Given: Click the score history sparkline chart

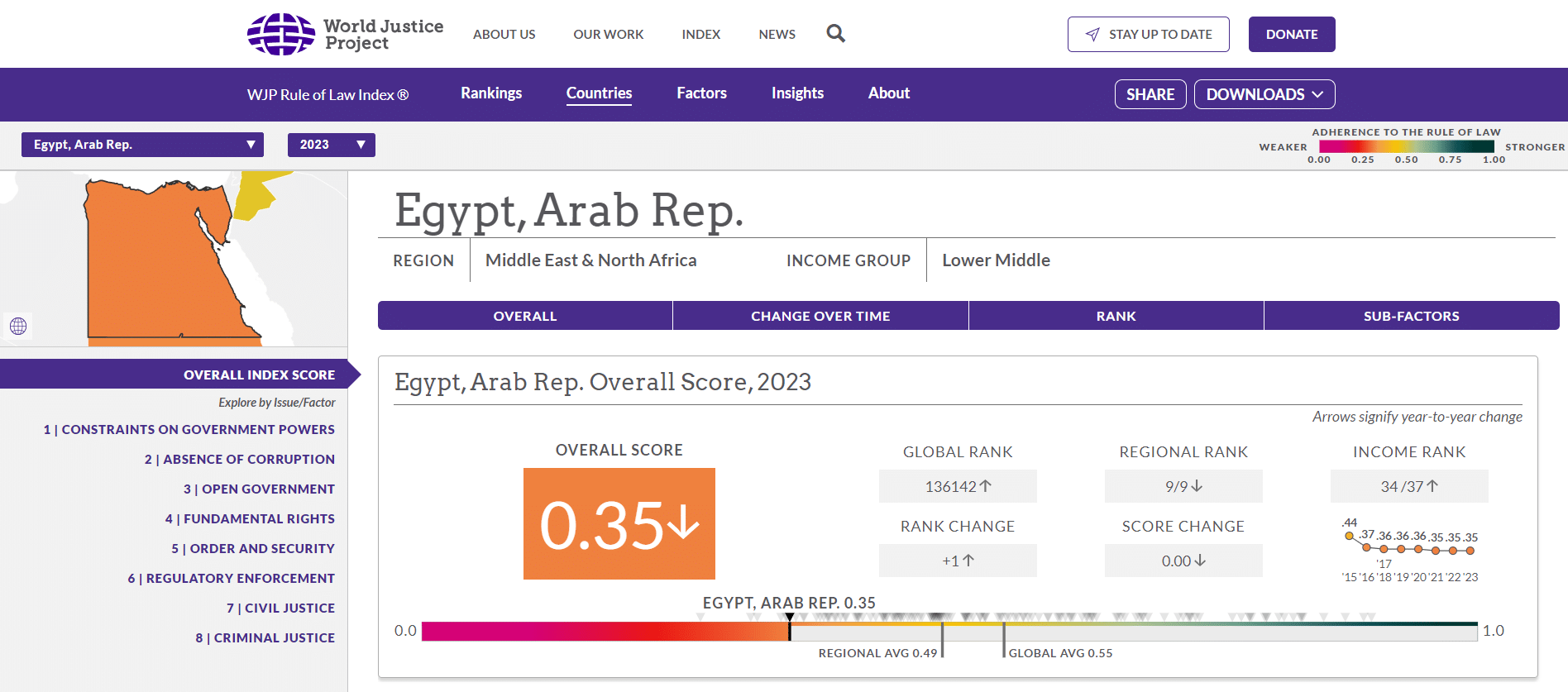Looking at the screenshot, I should 1410,550.
